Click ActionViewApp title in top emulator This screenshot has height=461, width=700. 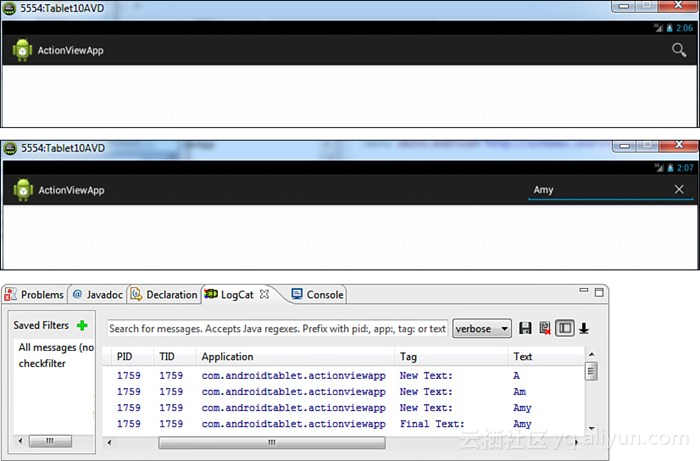pyautogui.click(x=71, y=50)
